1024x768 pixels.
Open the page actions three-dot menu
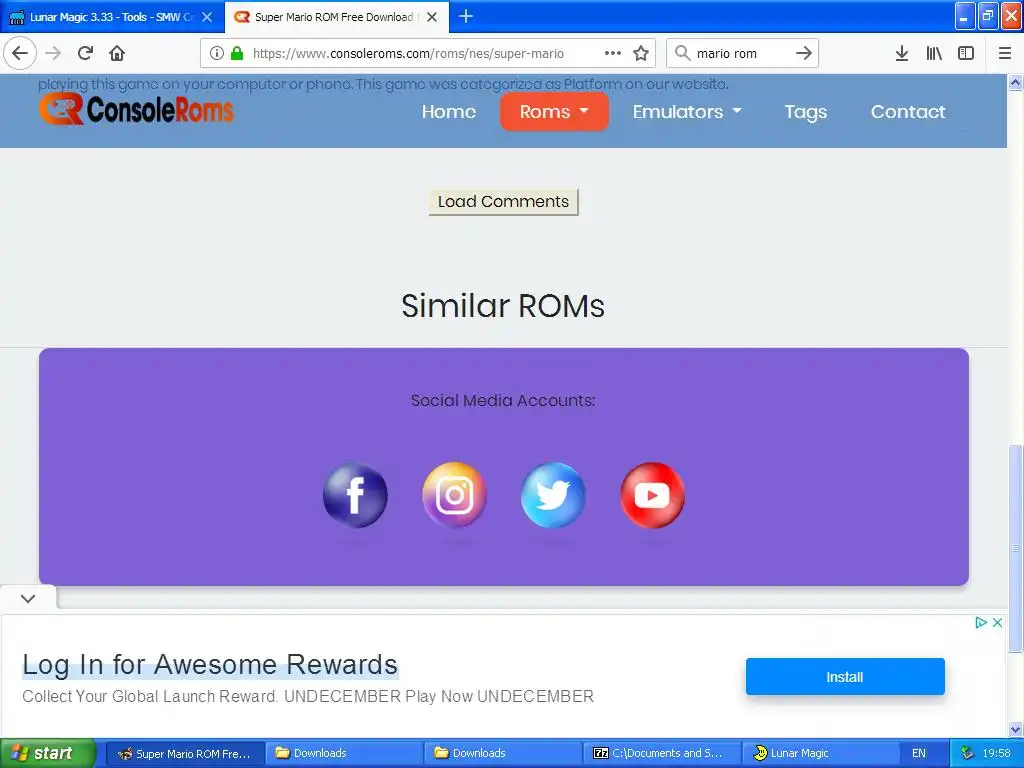(x=613, y=53)
